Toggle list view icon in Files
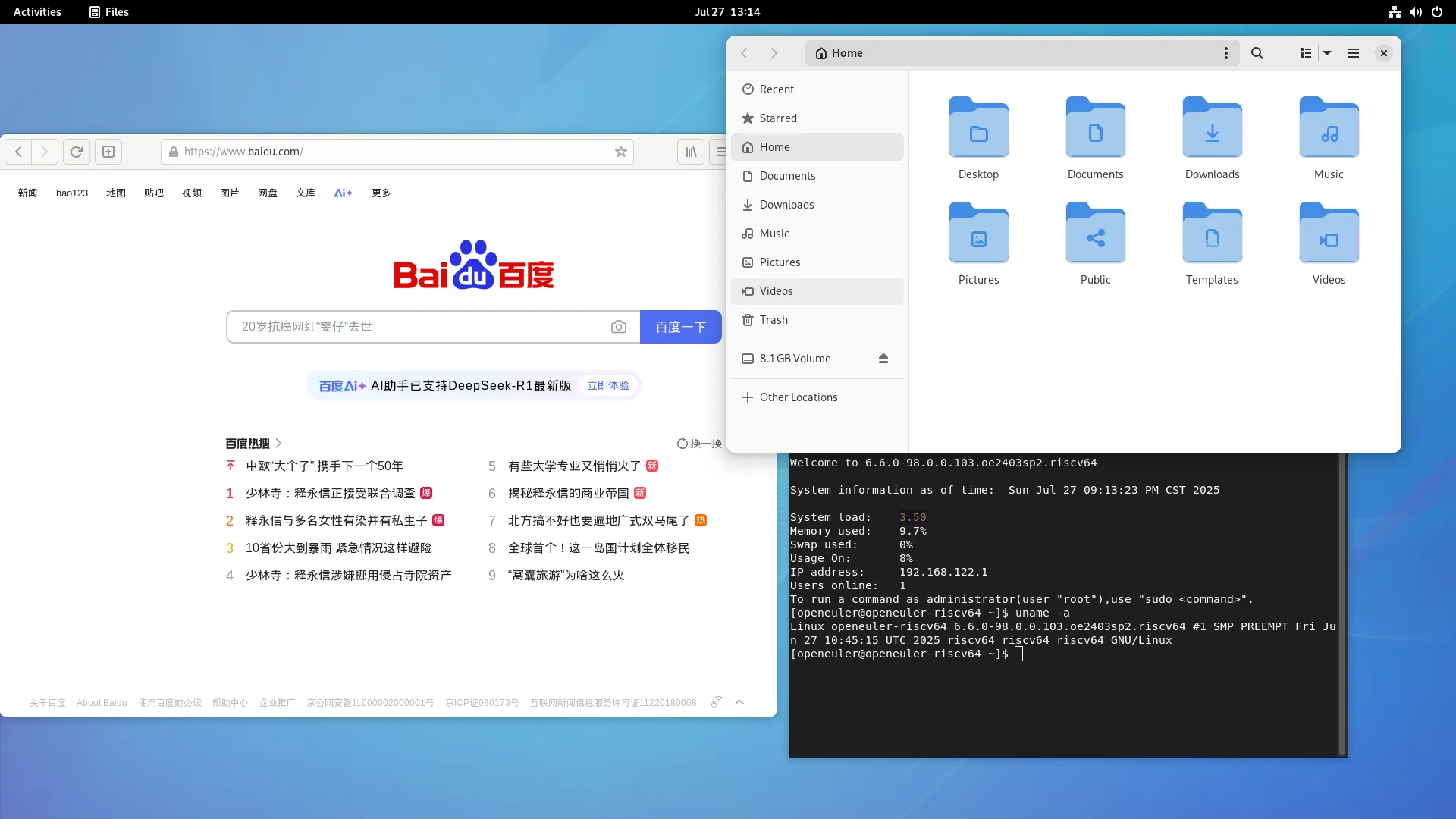 [1305, 53]
